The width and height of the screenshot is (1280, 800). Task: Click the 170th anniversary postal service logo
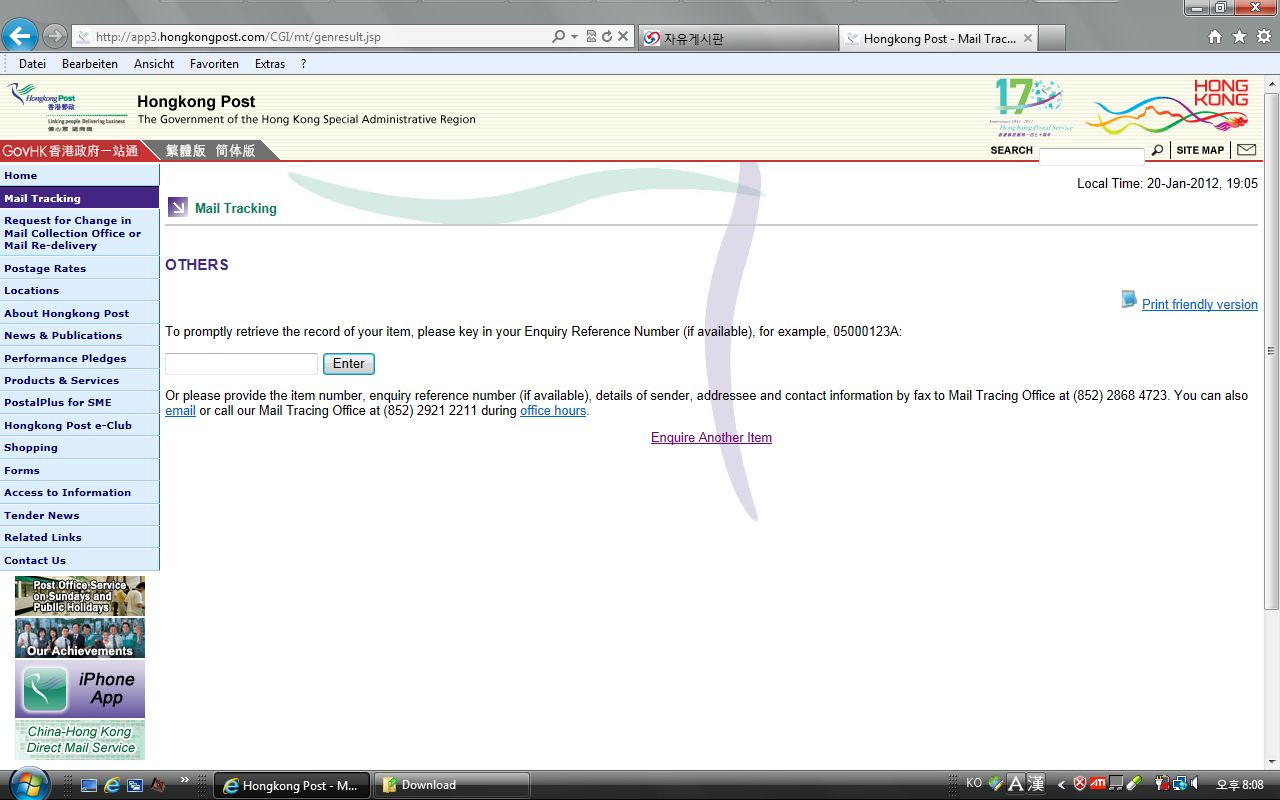(1033, 107)
